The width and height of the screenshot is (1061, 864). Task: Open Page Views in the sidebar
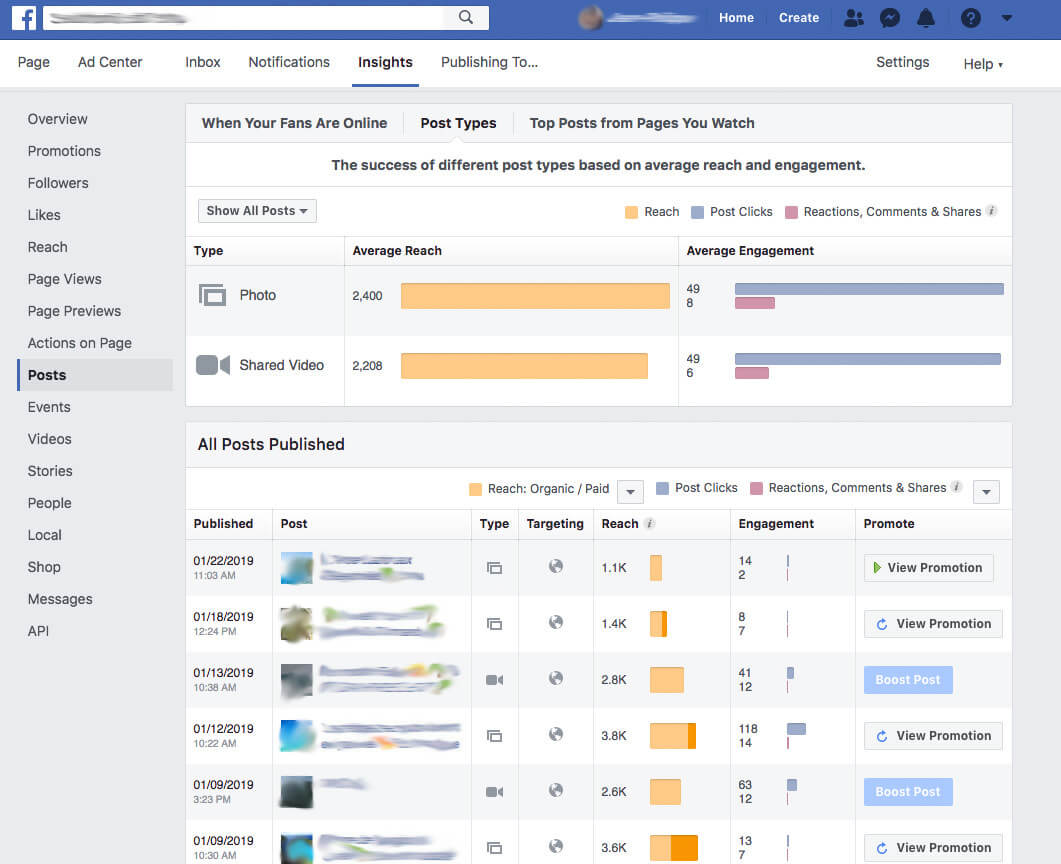(x=65, y=279)
